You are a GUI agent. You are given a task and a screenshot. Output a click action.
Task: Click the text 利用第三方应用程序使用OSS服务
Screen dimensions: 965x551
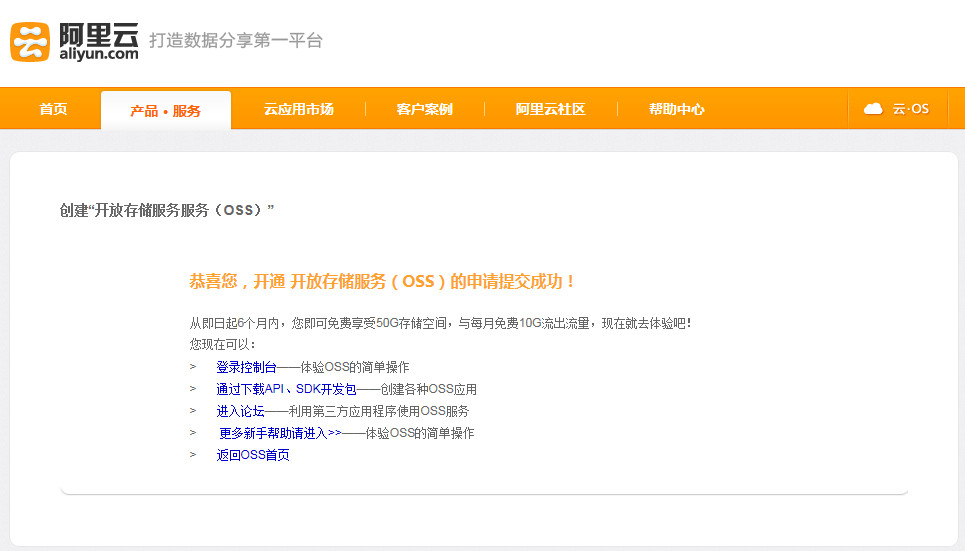coord(378,411)
